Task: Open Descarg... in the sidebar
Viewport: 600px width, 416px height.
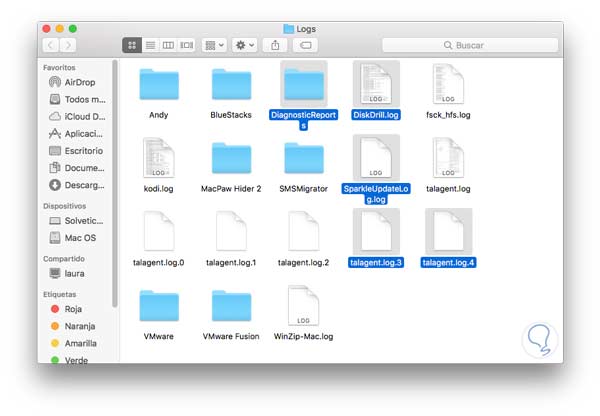Action: pos(77,185)
